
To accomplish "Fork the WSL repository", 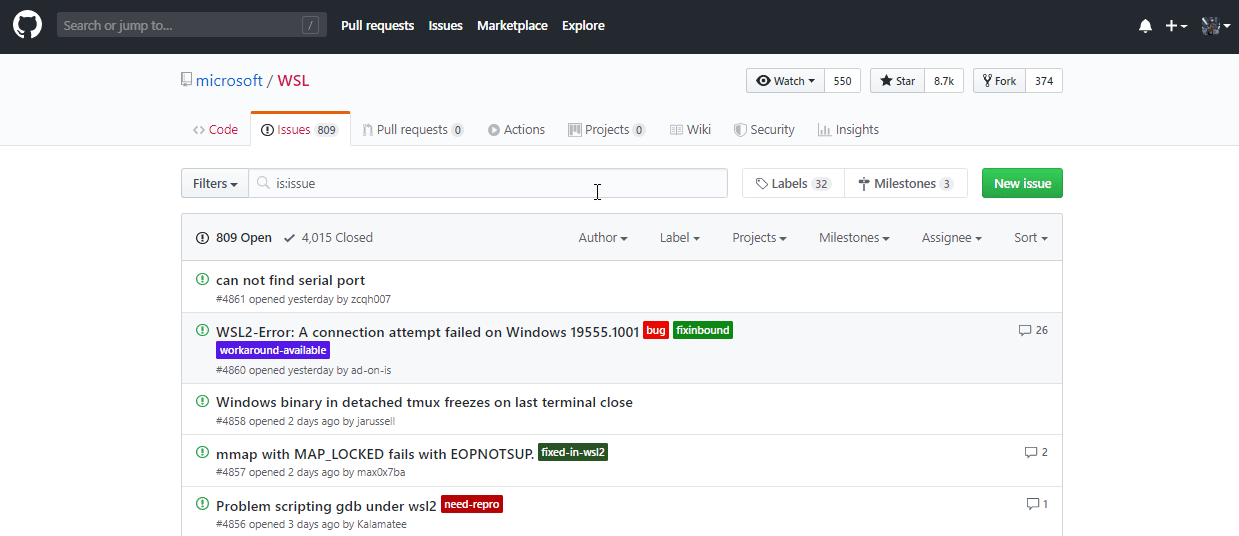I will pos(999,81).
